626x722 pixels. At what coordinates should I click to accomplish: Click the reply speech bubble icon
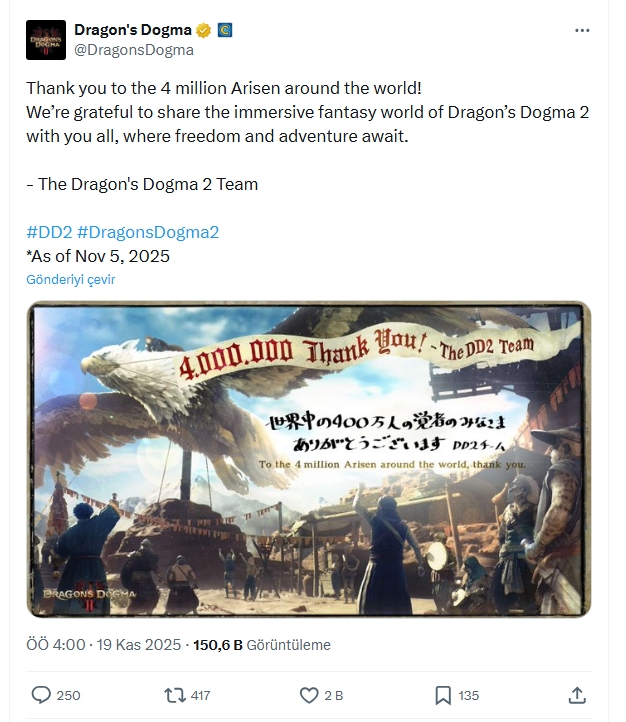41,695
